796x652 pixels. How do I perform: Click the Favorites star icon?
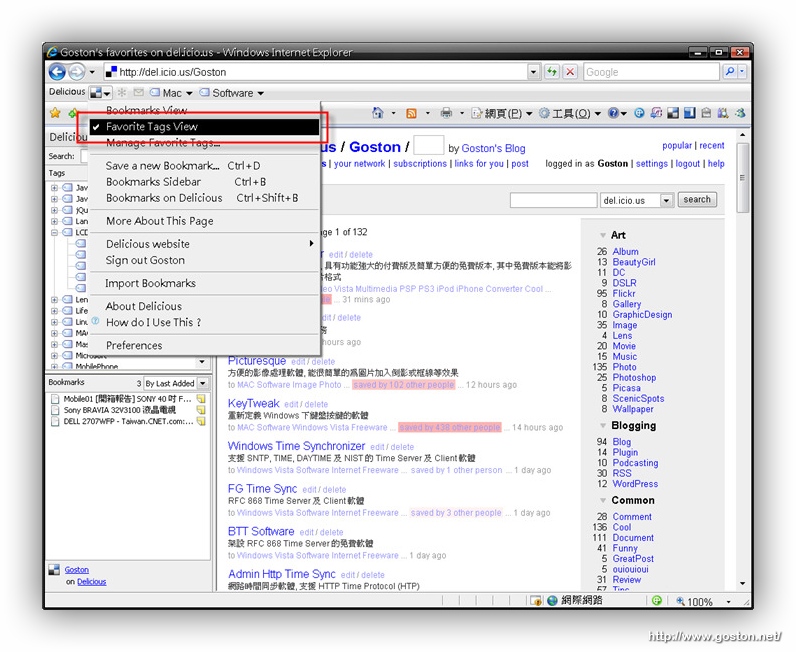coord(56,113)
